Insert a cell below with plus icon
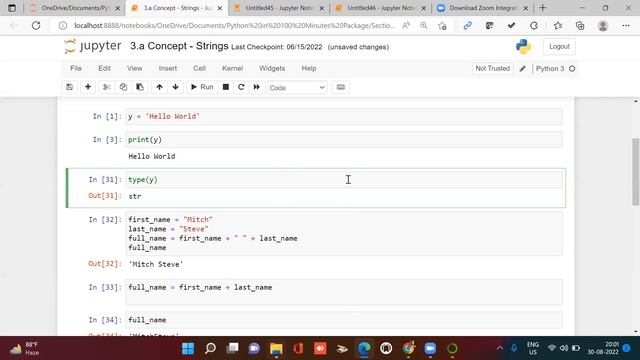640x360 pixels. coord(88,87)
